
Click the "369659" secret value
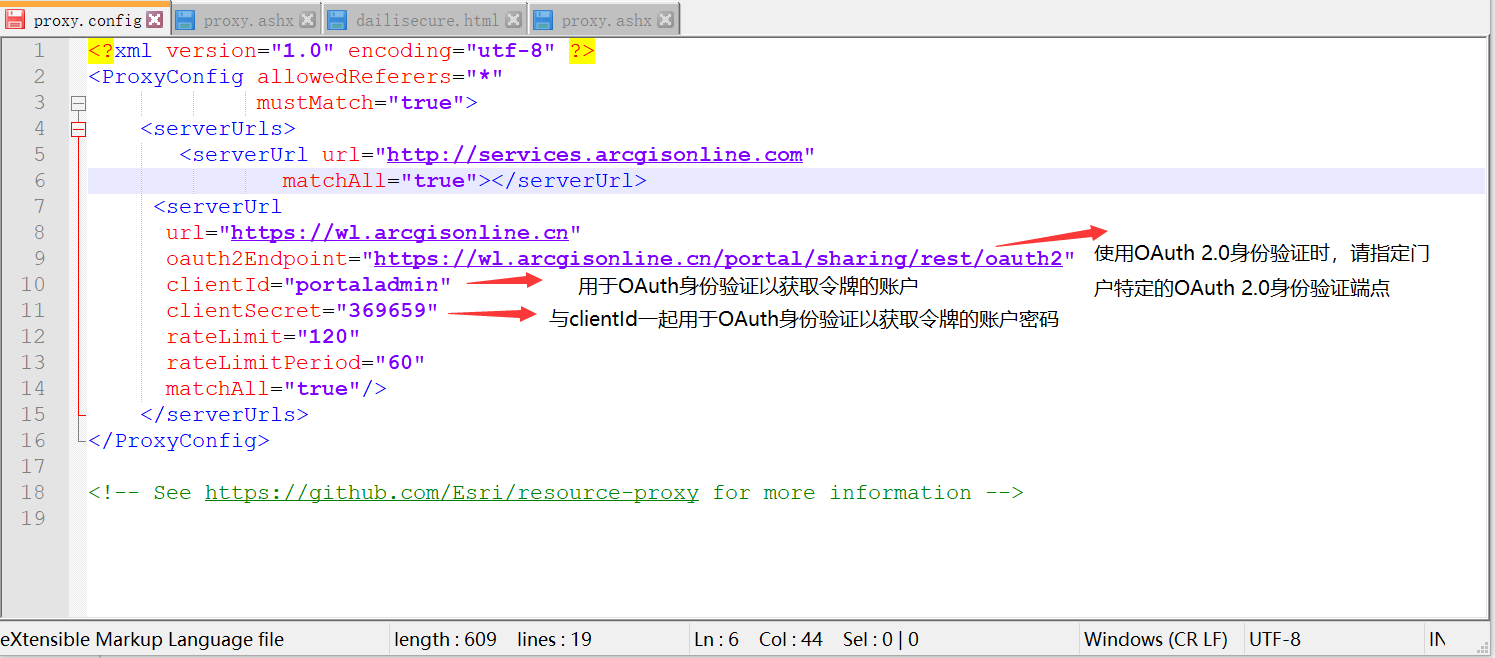(387, 311)
